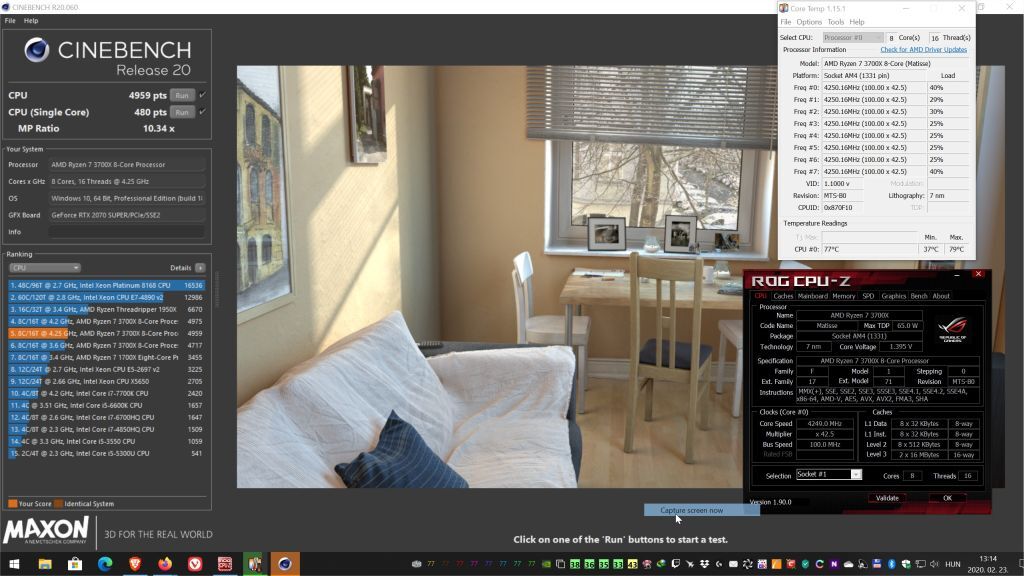The width and height of the screenshot is (1024, 576).
Task: Select ranking entry Xeon Platinum 8168 CPU
Action: tap(106, 285)
